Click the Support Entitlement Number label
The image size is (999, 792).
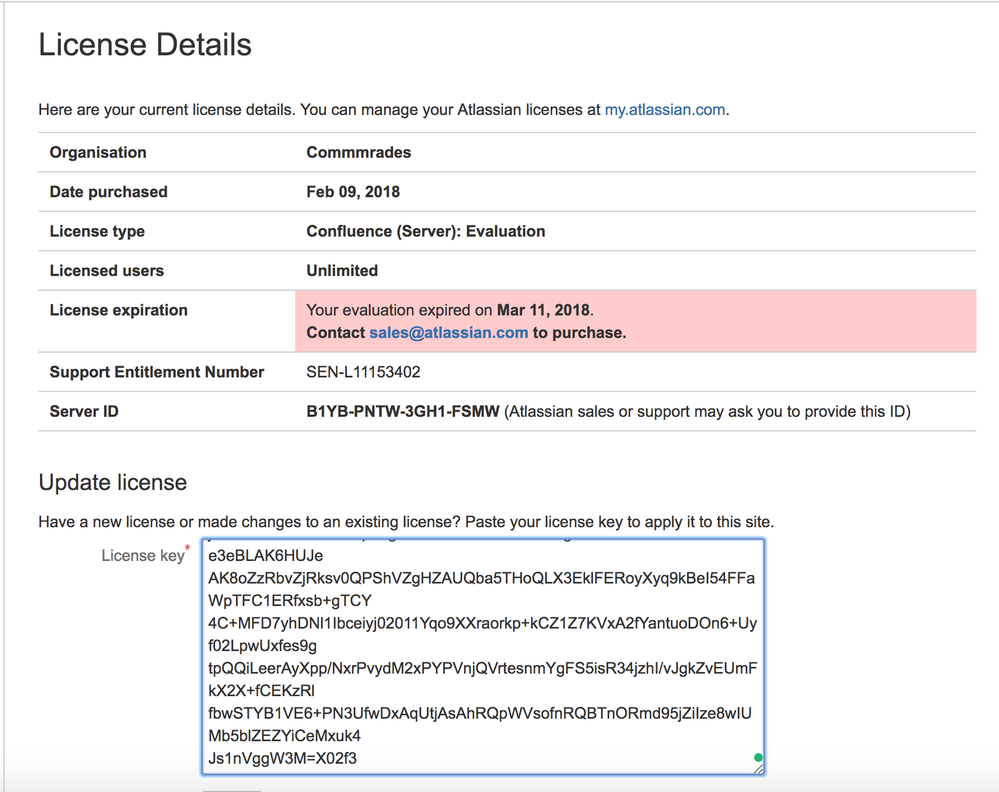[157, 372]
